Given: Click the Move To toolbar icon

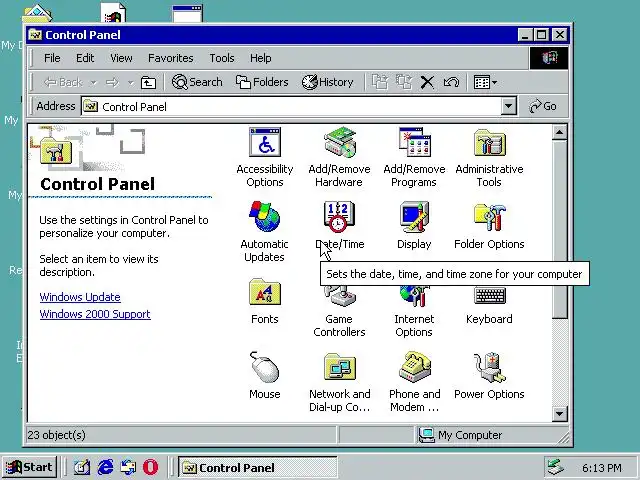Looking at the screenshot, I should pyautogui.click(x=380, y=82).
